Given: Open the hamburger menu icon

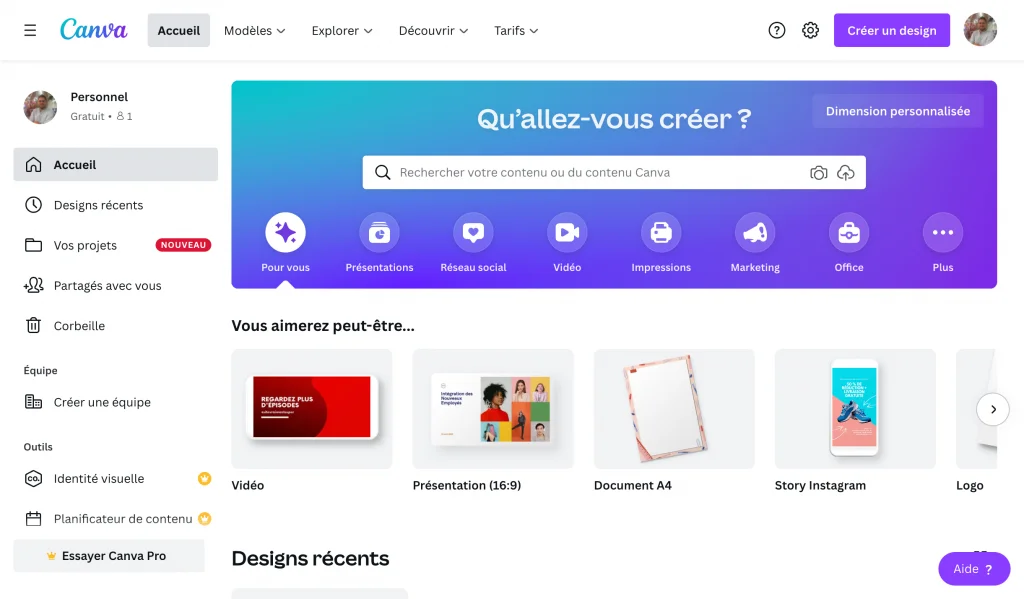Looking at the screenshot, I should (x=30, y=30).
